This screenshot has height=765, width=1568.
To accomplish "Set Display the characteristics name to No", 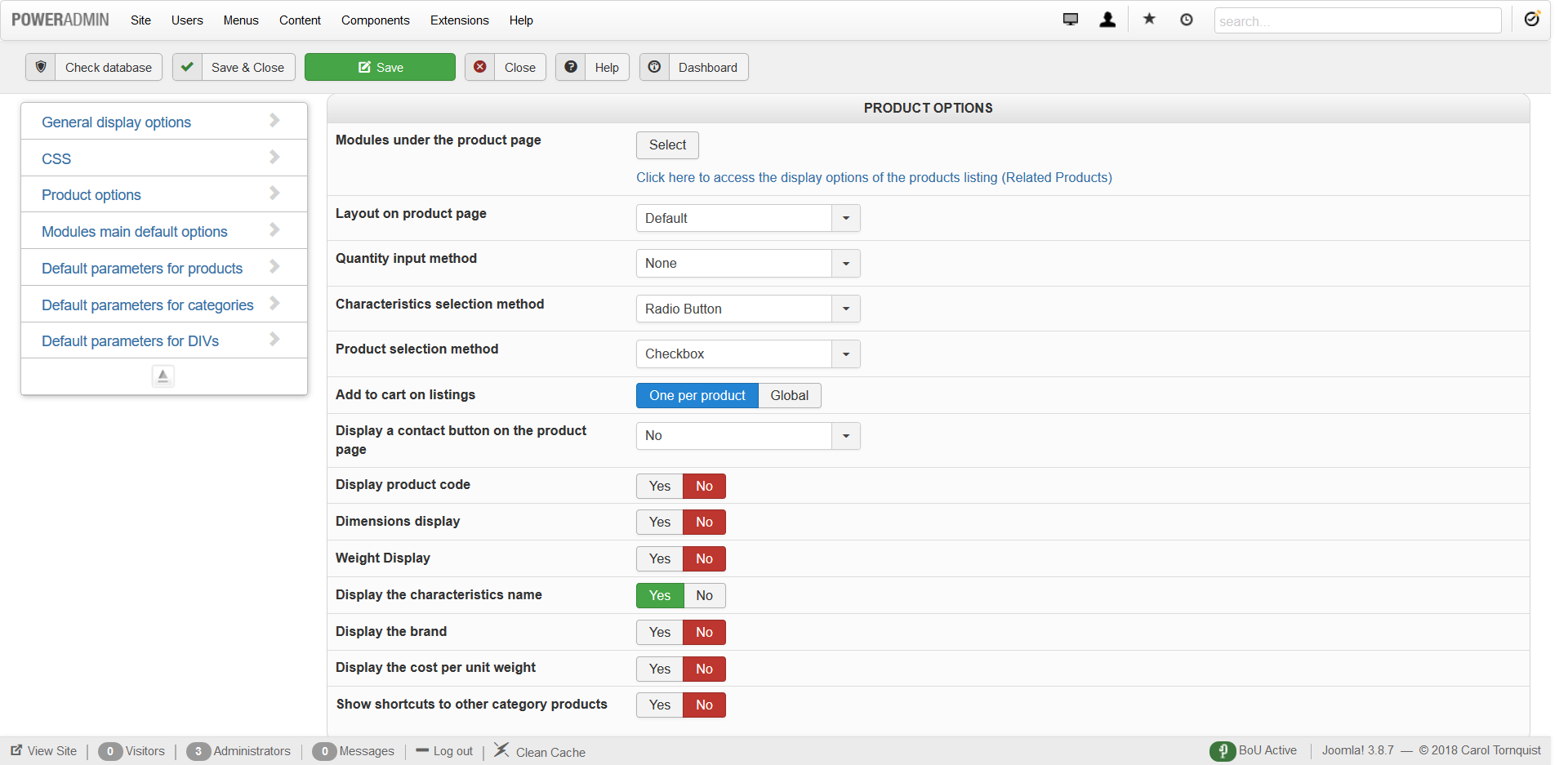I will [704, 596].
